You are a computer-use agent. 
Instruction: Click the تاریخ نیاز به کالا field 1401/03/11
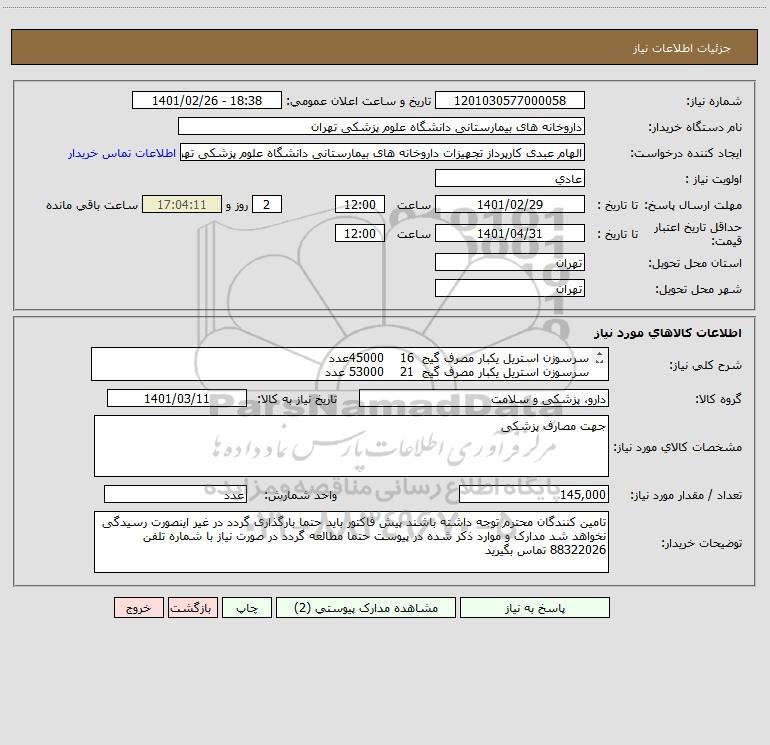tap(177, 398)
